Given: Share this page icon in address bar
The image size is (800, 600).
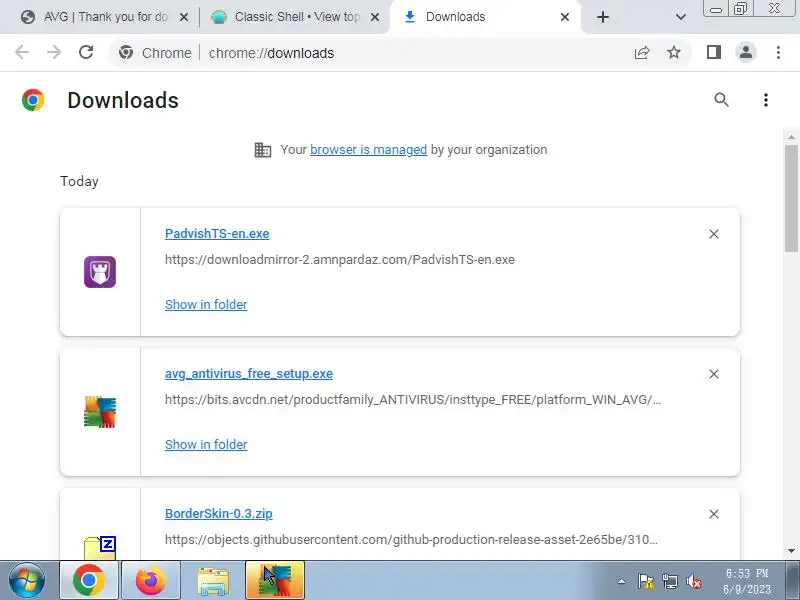Looking at the screenshot, I should [642, 53].
